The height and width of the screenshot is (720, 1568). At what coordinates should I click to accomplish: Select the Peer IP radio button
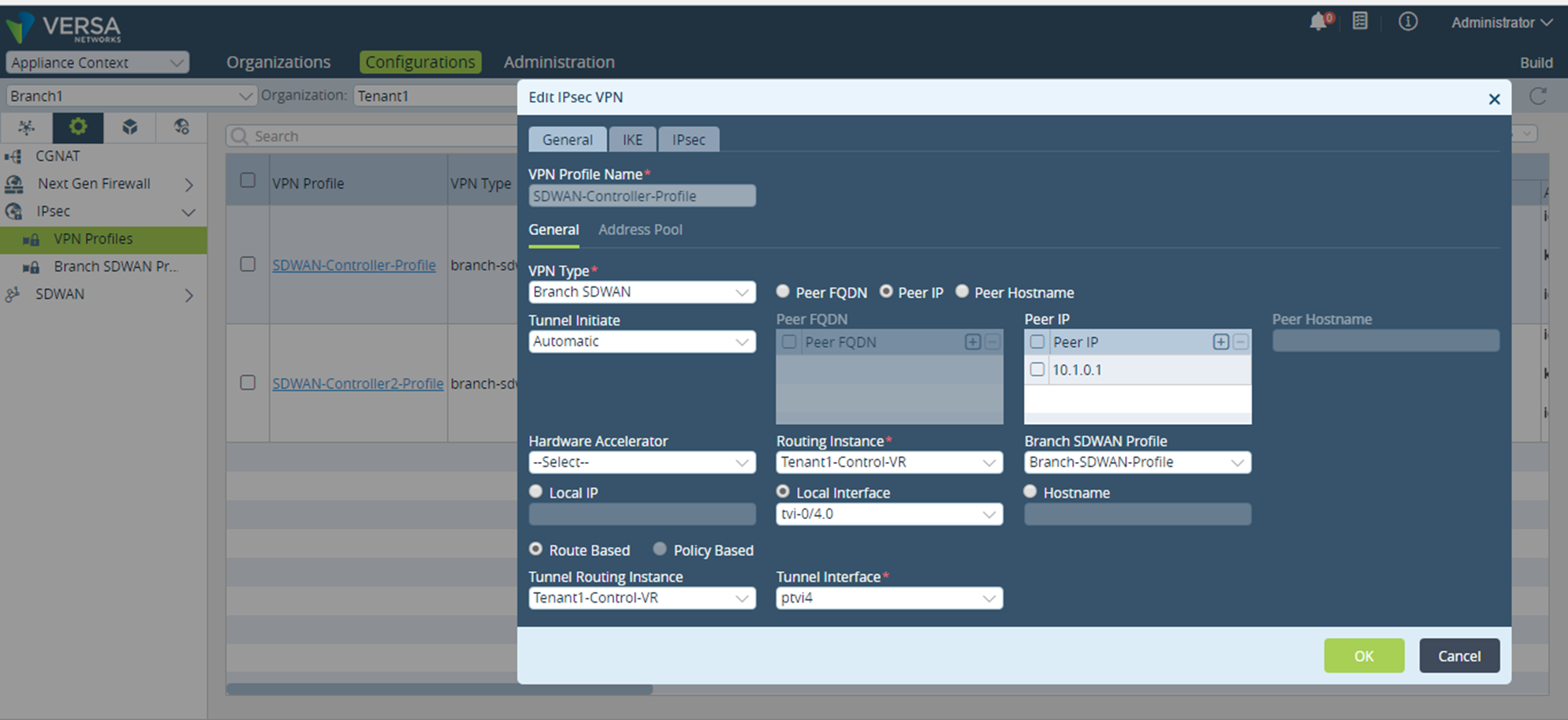point(886,291)
